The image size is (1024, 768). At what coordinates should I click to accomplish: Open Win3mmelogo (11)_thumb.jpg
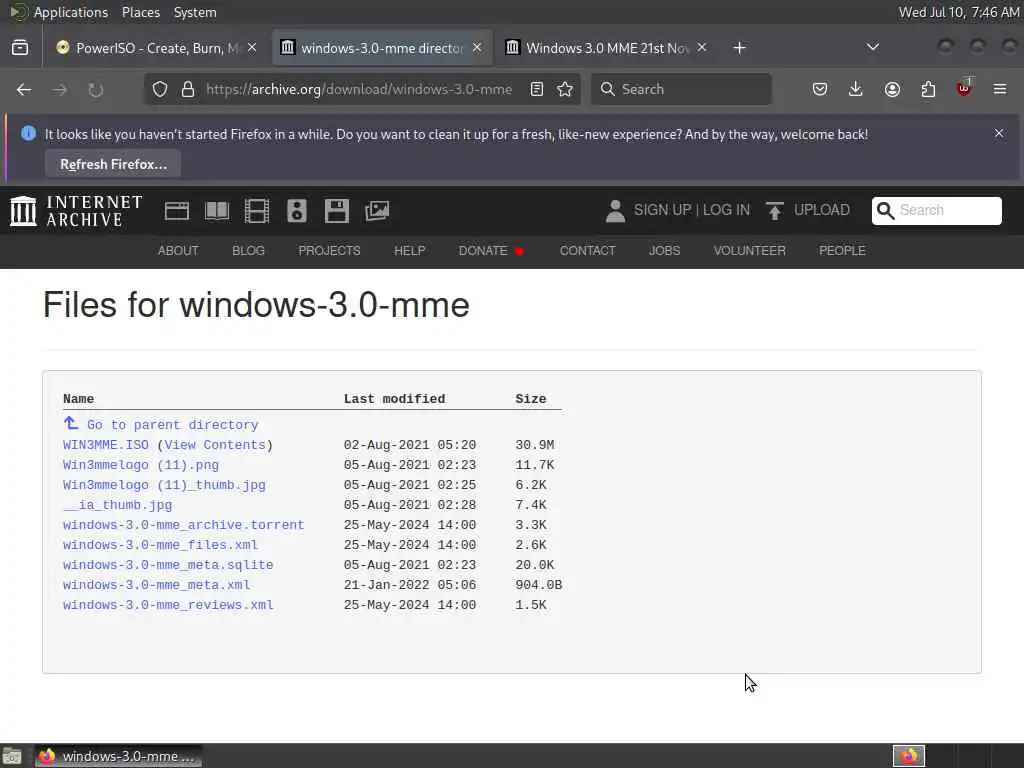pyautogui.click(x=164, y=485)
